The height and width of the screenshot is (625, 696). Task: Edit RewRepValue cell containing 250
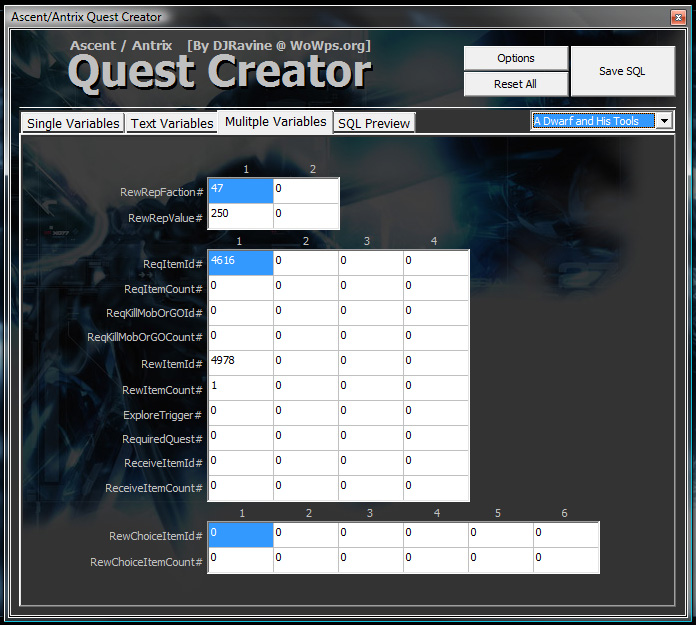(x=241, y=216)
